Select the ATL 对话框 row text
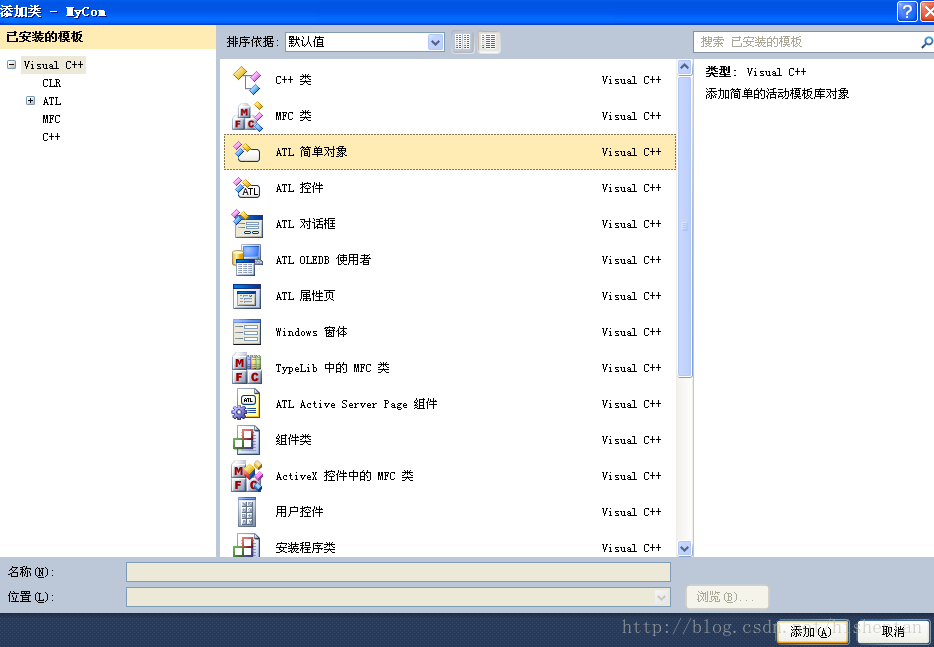Screen dimensions: 934x647 pos(305,224)
